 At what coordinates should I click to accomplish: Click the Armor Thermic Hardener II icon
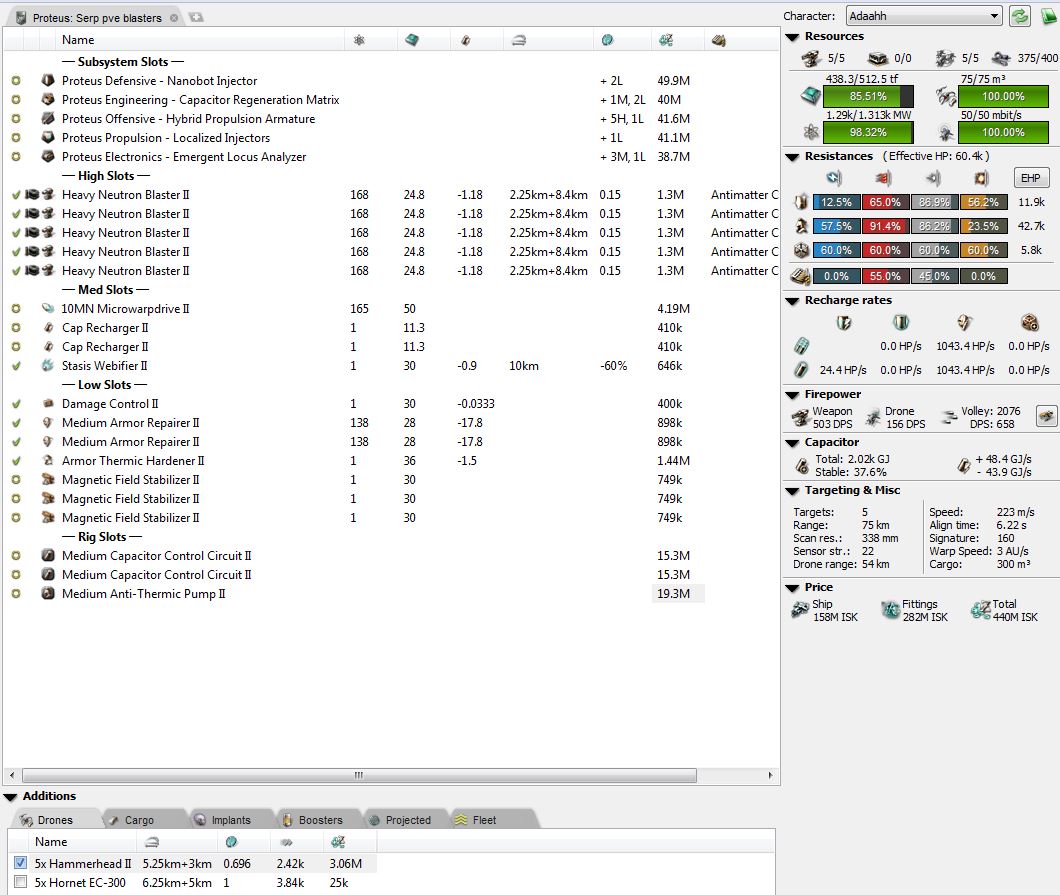[48, 460]
